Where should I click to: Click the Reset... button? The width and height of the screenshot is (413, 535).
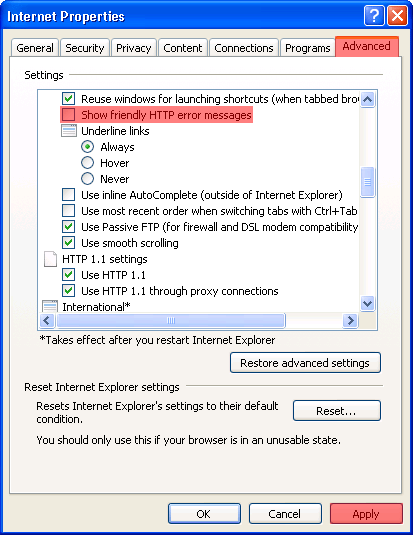(337, 411)
